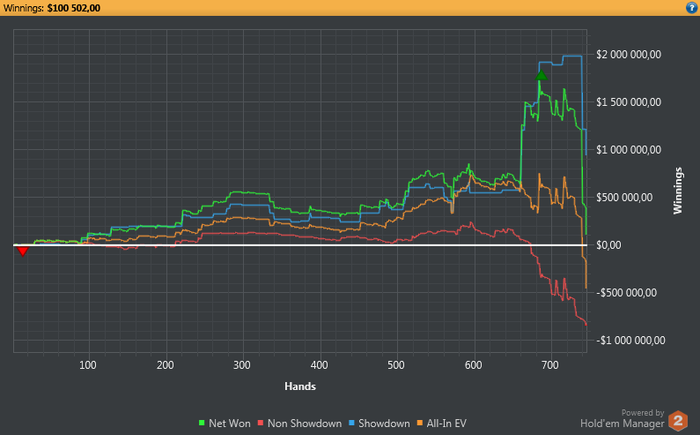Click the $2 000 000,00 axis label

tap(629, 54)
